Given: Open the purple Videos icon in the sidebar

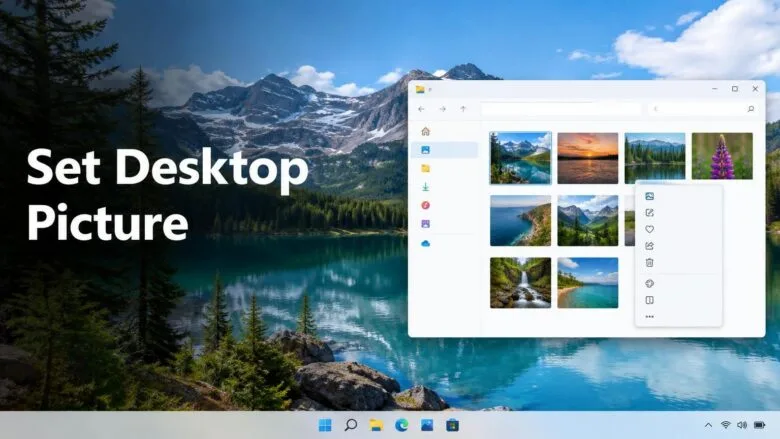Looking at the screenshot, I should [425, 224].
